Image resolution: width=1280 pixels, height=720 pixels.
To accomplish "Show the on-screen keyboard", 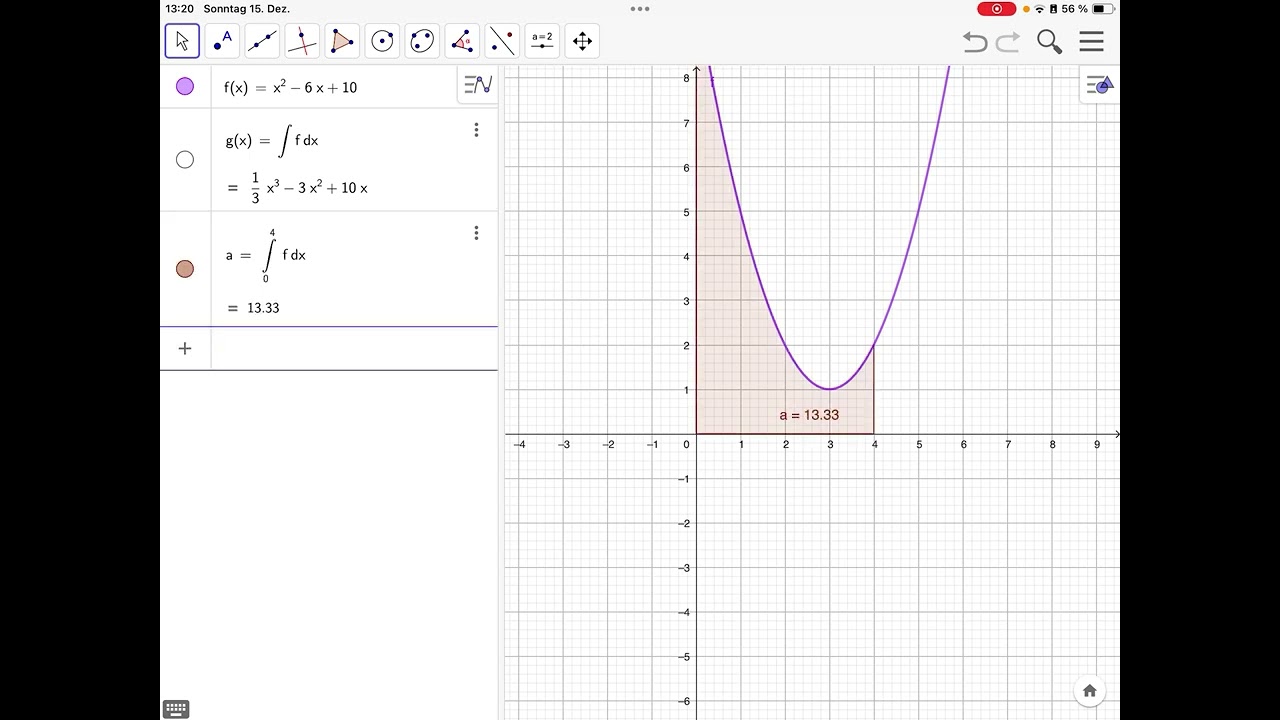I will tap(176, 709).
